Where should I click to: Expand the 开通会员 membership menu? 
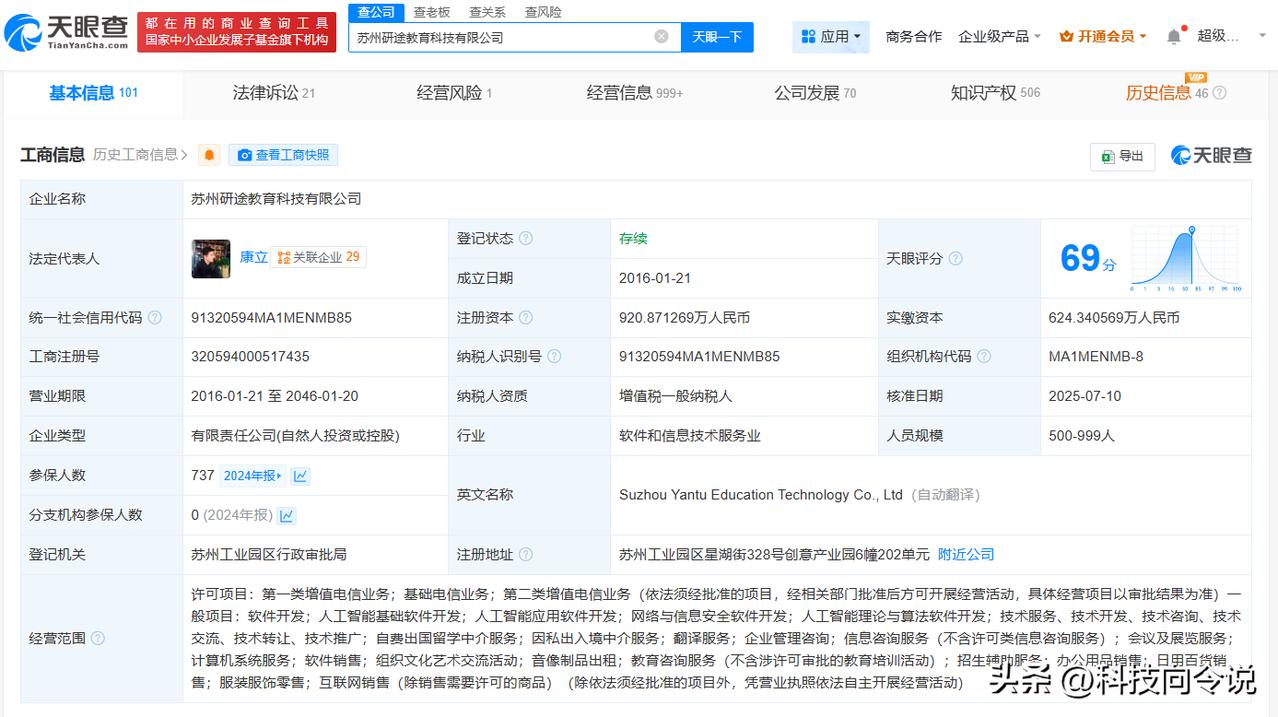[x=1103, y=36]
